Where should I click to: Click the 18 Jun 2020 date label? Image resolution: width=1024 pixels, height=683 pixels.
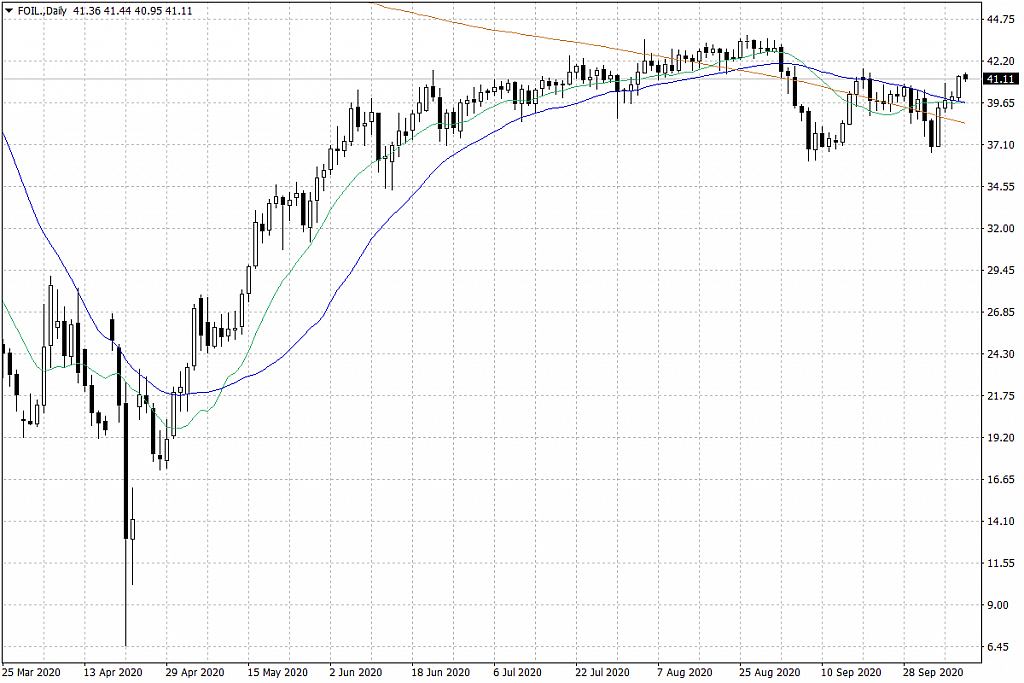pos(441,672)
